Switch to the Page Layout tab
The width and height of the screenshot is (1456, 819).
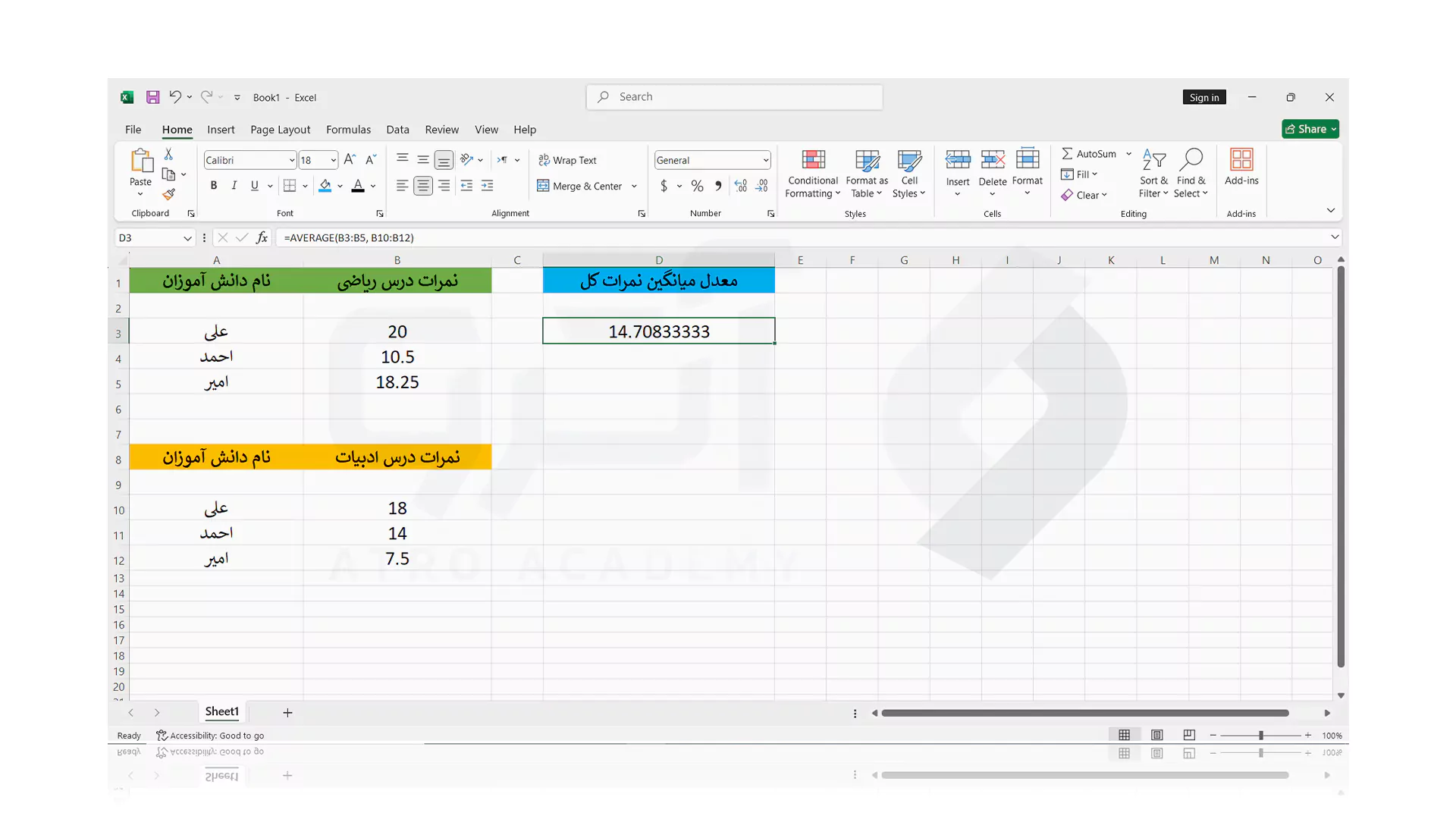(280, 130)
